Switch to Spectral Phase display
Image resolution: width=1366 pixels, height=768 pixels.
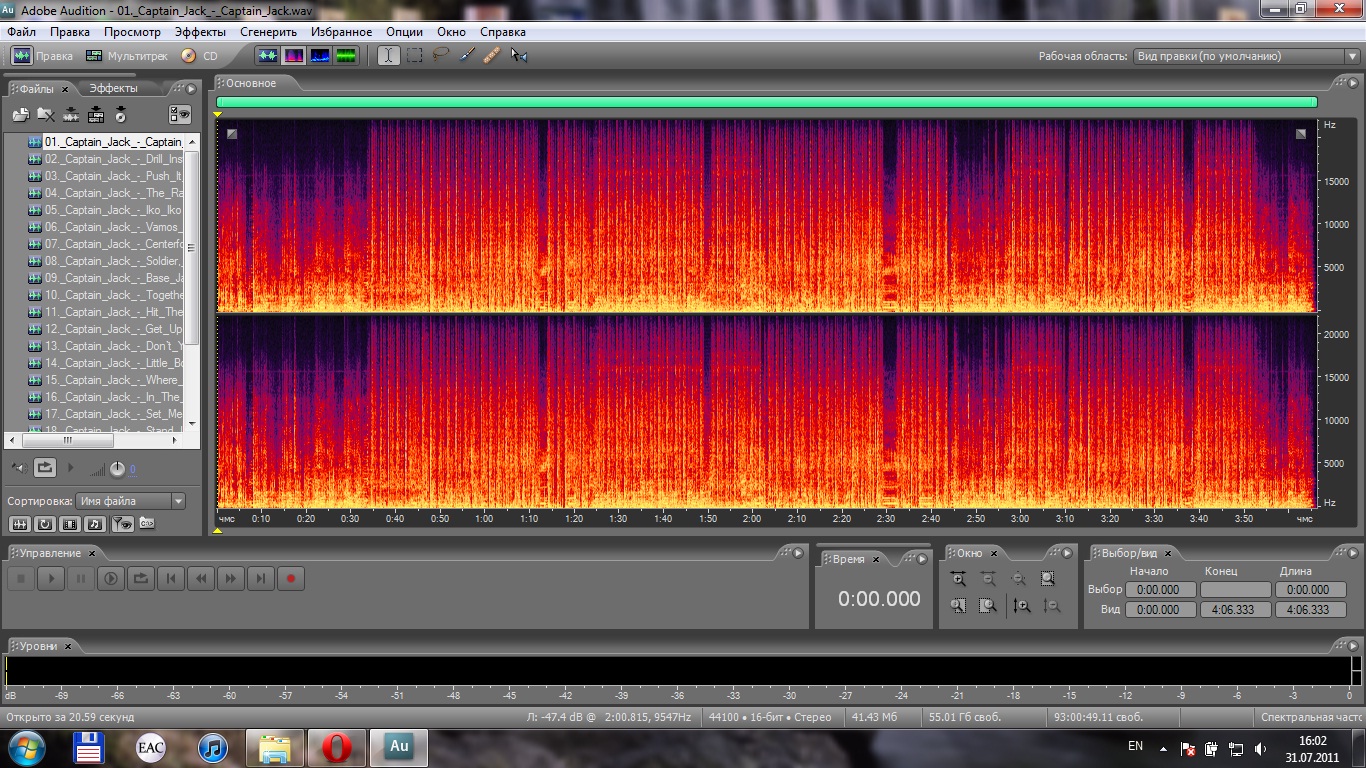coord(346,56)
